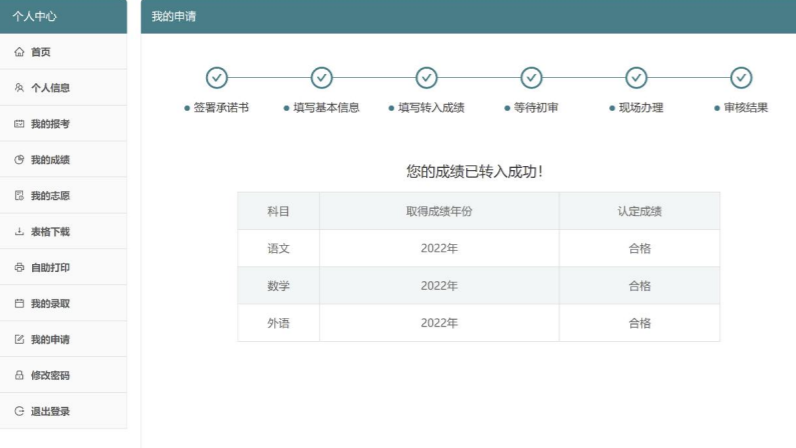The image size is (796, 448).
Task: Click the icon next to 我的报考
Action: click(19, 124)
